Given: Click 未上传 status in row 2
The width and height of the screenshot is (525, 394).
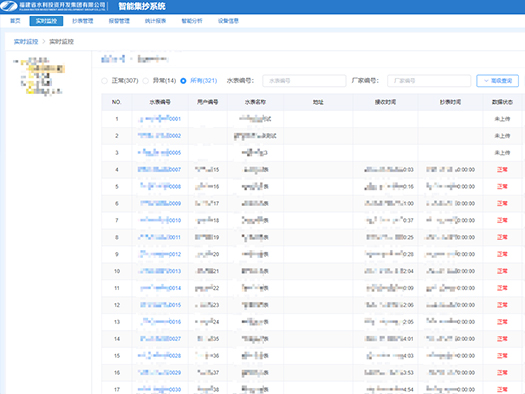Looking at the screenshot, I should [x=502, y=136].
